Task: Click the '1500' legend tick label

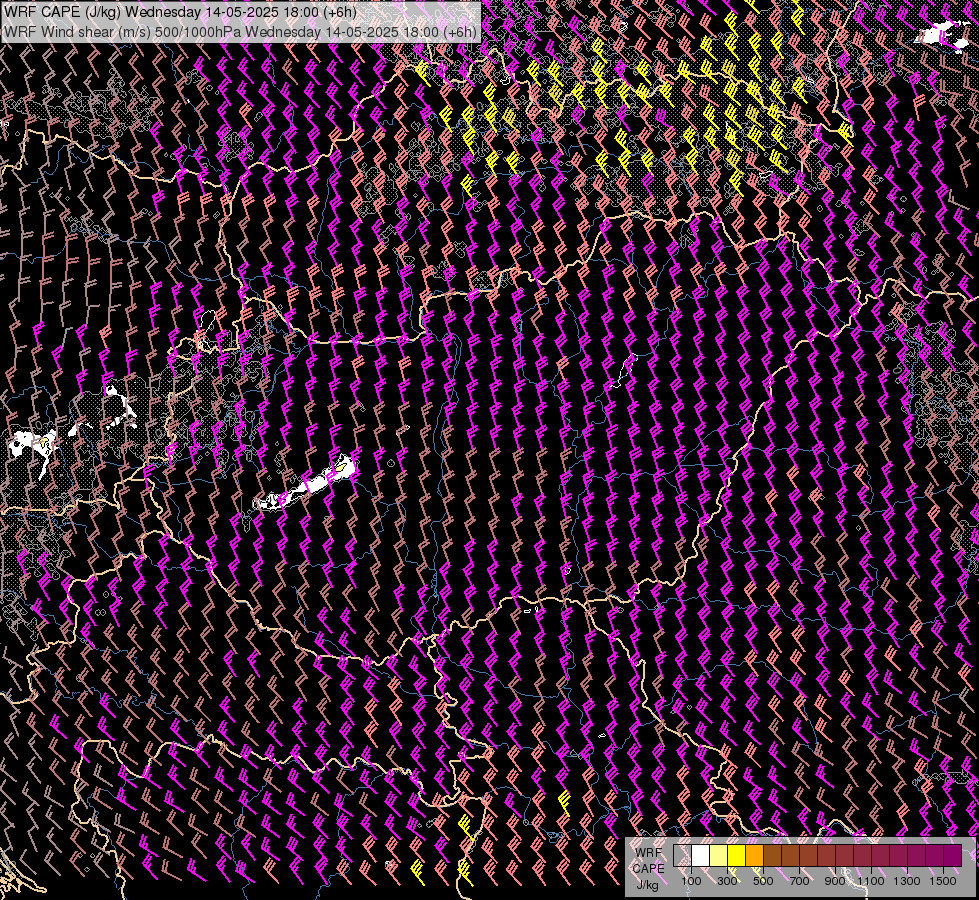Action: coord(943,881)
